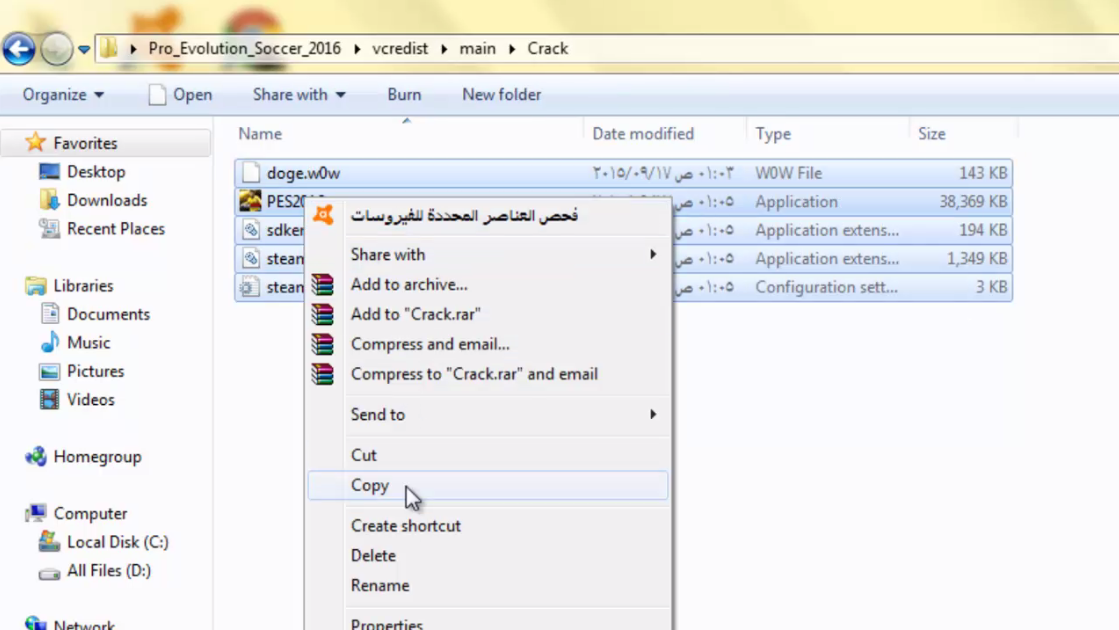Choose Delete in the context menu
1119x630 pixels.
pyautogui.click(x=488, y=556)
